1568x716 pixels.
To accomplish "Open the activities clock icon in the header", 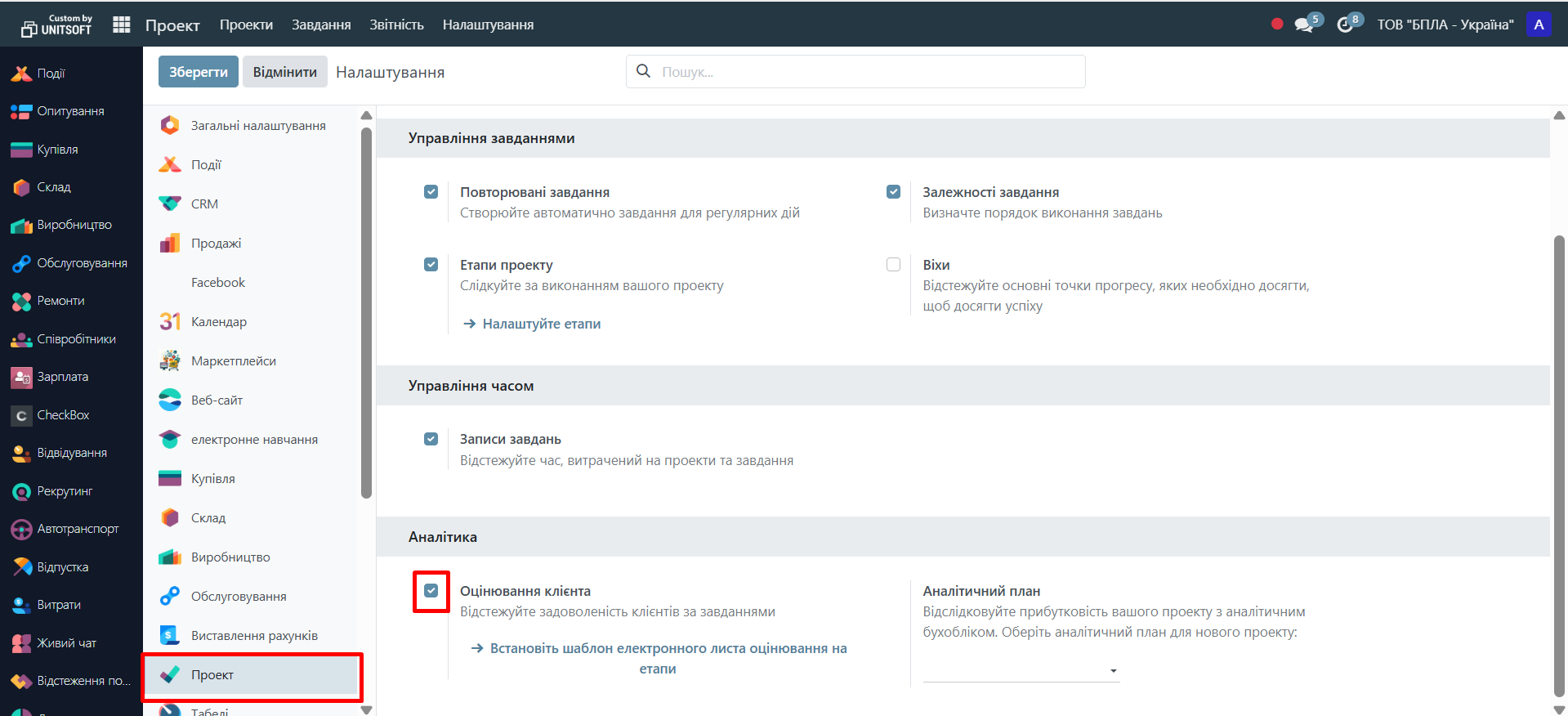I will click(x=1345, y=25).
